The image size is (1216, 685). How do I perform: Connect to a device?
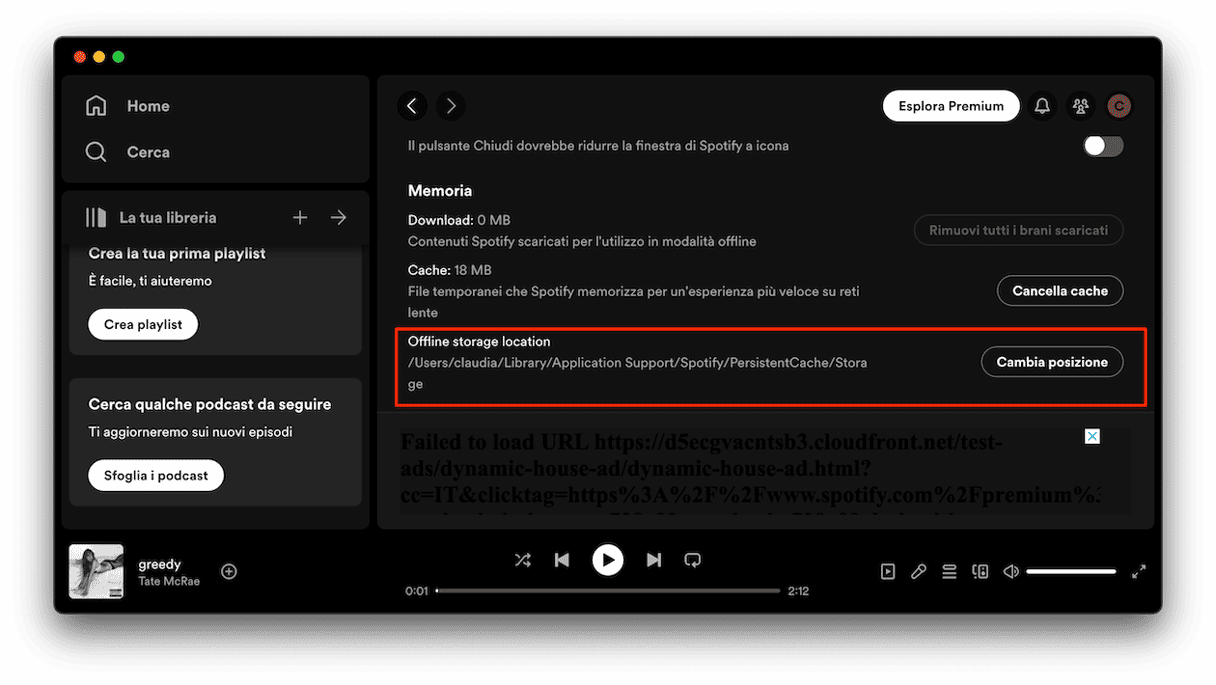[x=980, y=572]
